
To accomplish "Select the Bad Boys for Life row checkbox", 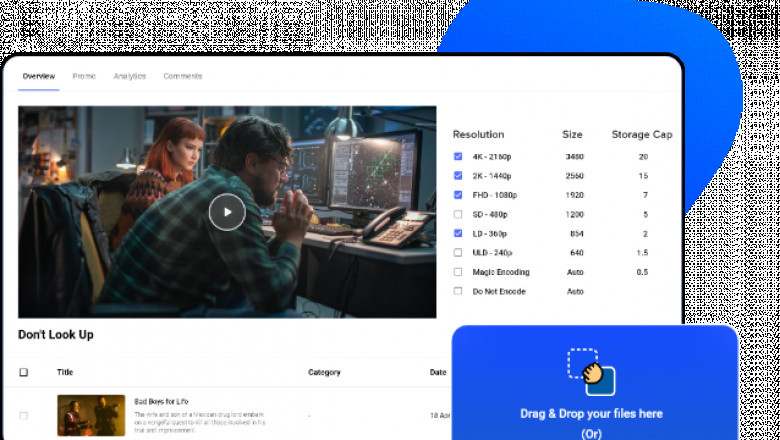I will pos(23,415).
